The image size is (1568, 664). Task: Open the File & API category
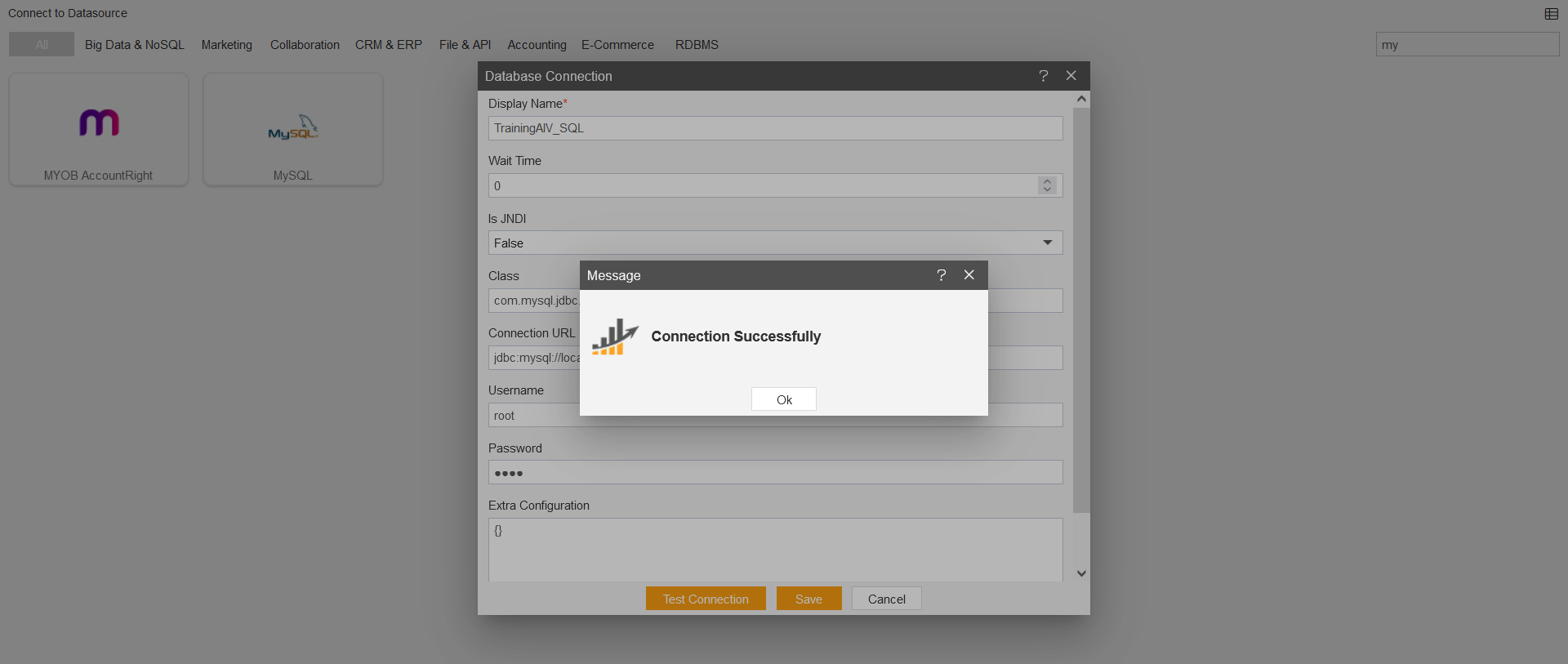[465, 45]
